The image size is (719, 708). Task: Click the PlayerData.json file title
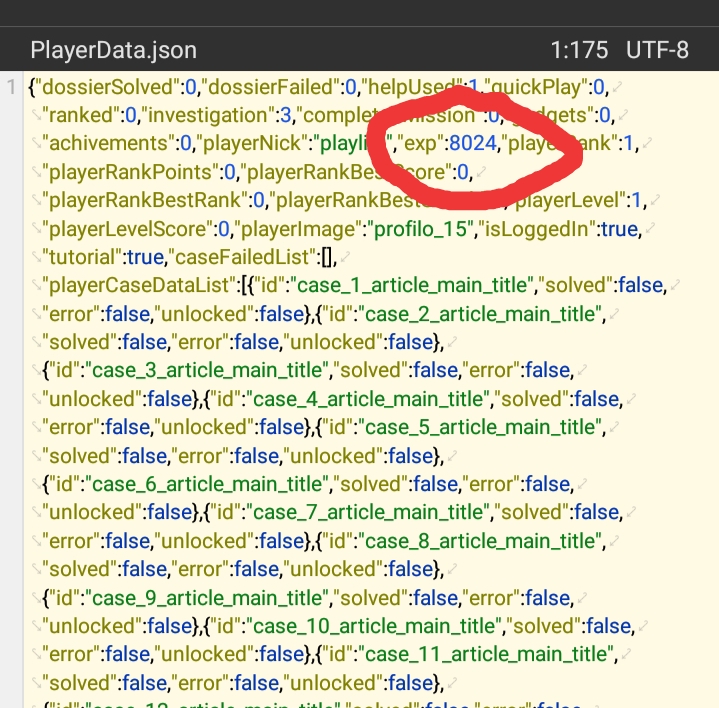(x=113, y=50)
